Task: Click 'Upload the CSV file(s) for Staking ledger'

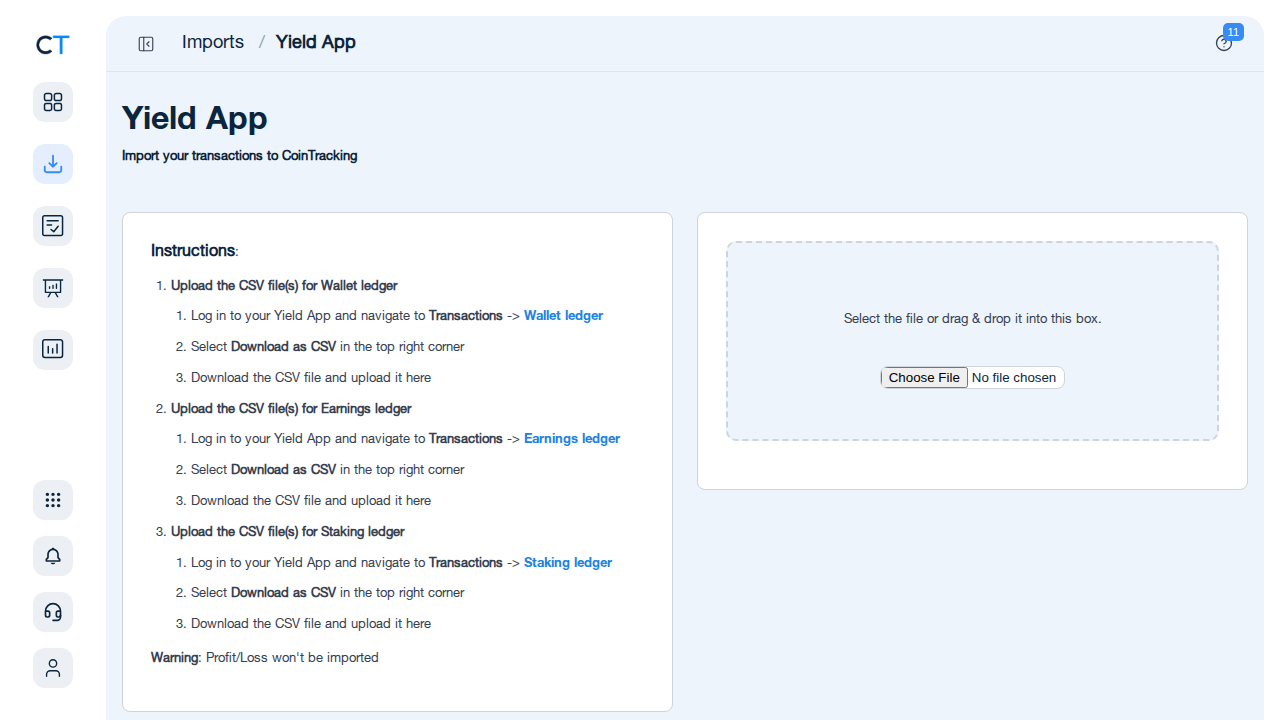Action: click(x=288, y=531)
